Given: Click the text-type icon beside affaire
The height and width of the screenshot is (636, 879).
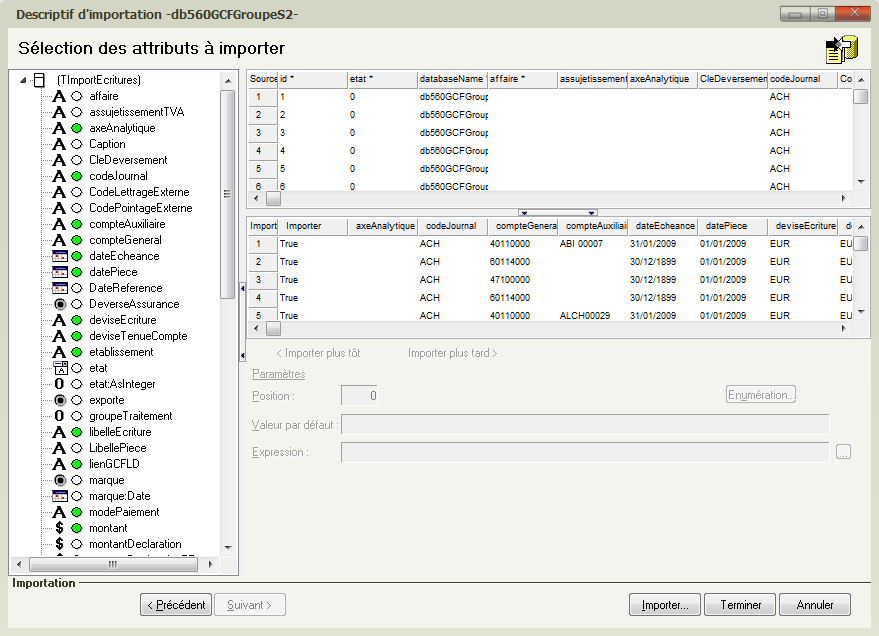Looking at the screenshot, I should click(x=59, y=96).
